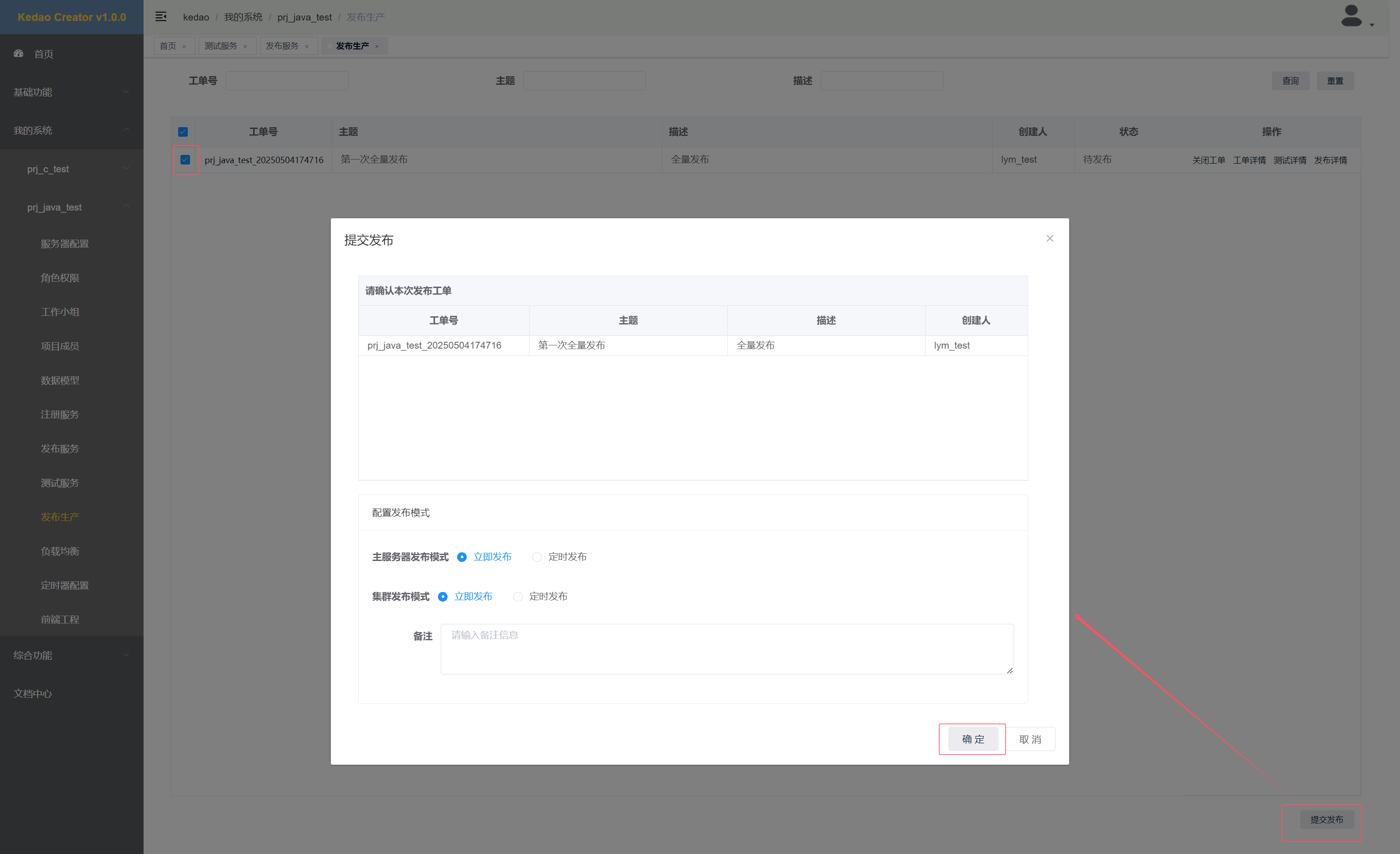1400x854 pixels.
Task: Toggle the select-all checkbox in table header
Action: click(183, 132)
